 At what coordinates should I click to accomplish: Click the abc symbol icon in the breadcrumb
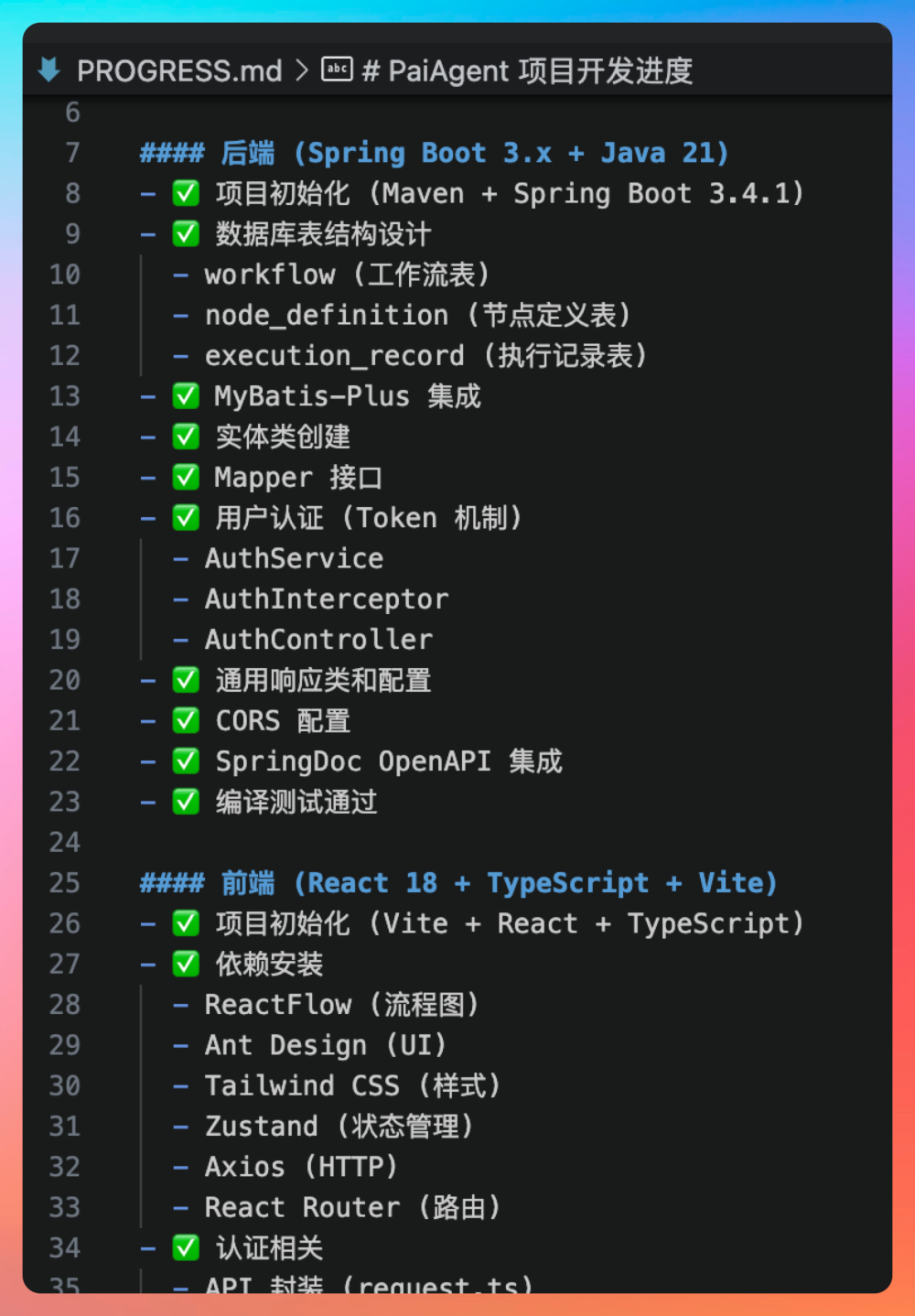tap(337, 70)
